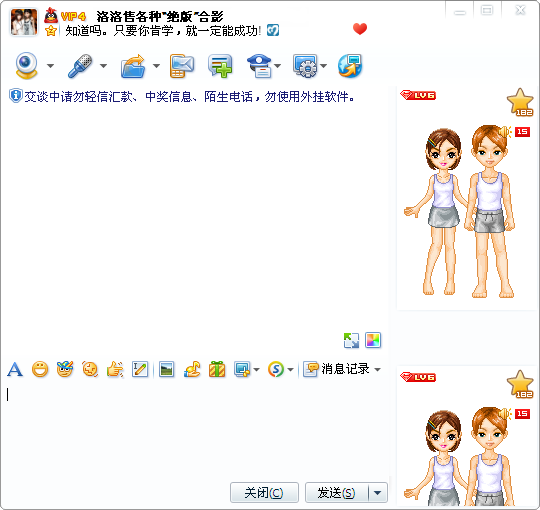Send a gift box to contact
Viewport: 540px width, 510px height.
[217, 369]
